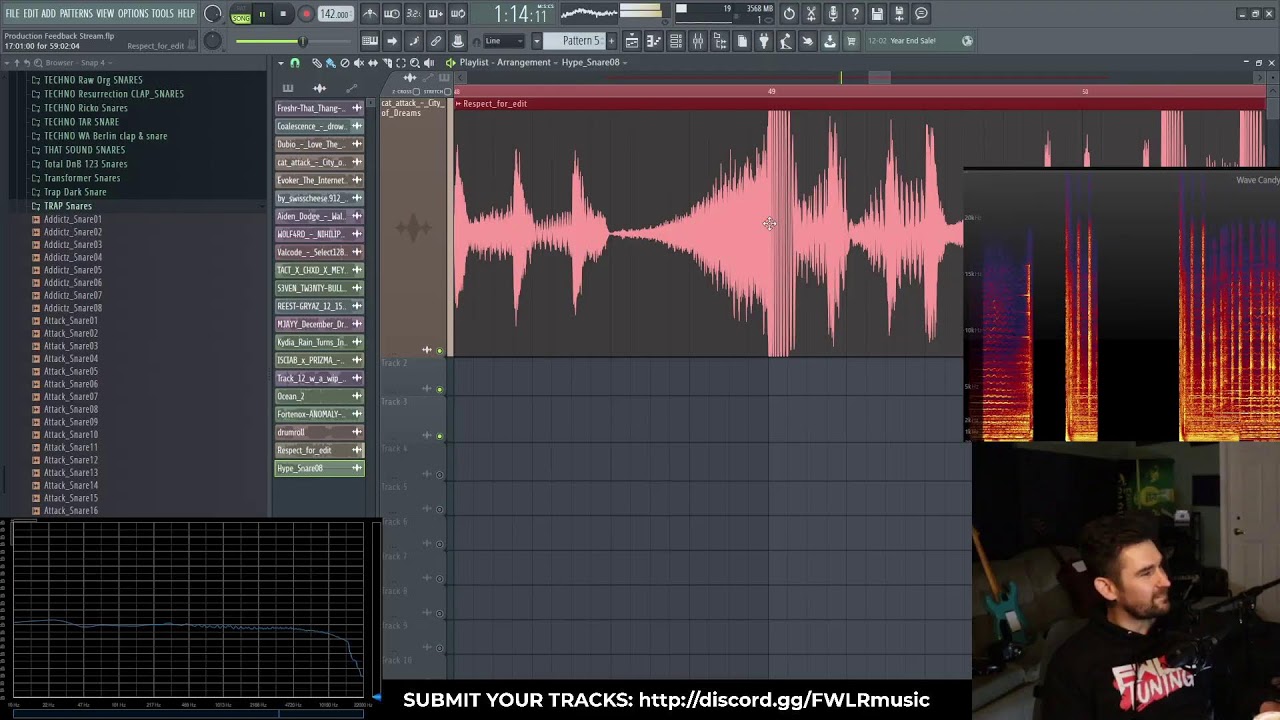Click the microphone one-click recording icon
This screenshot has width=1280, height=720.
[x=833, y=13]
